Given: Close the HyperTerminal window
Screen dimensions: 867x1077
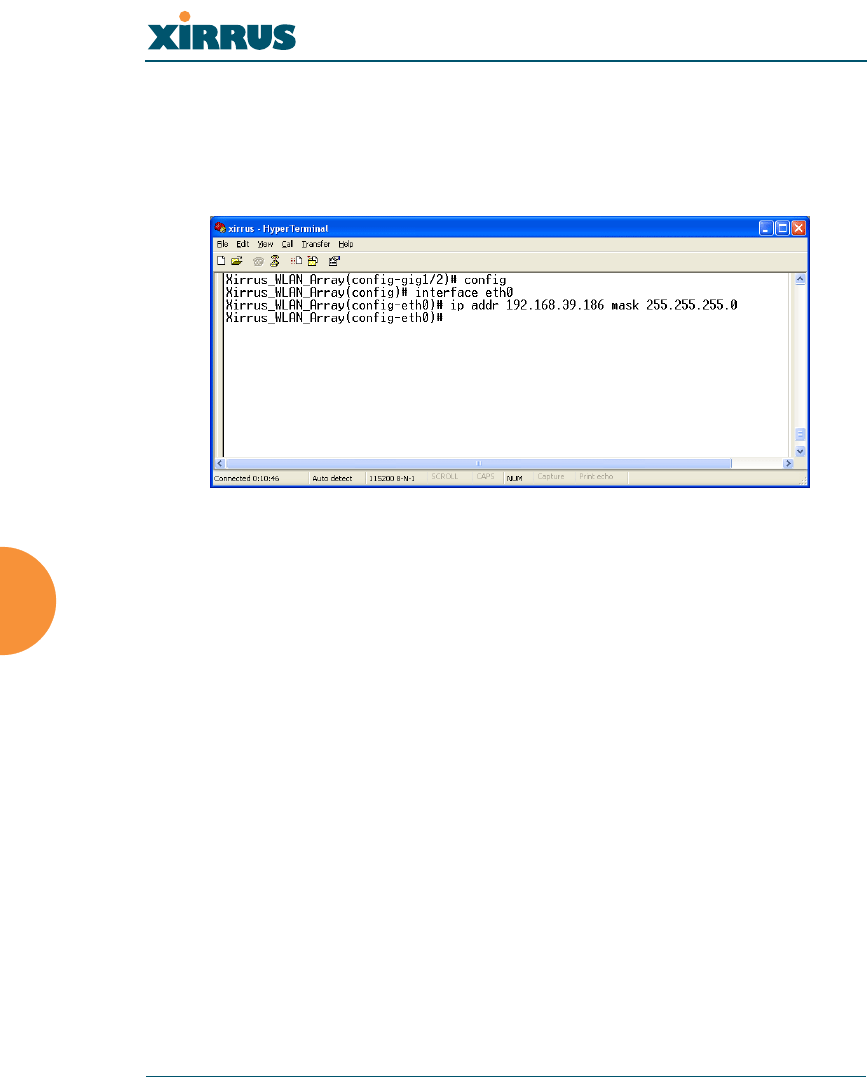Looking at the screenshot, I should coord(798,228).
